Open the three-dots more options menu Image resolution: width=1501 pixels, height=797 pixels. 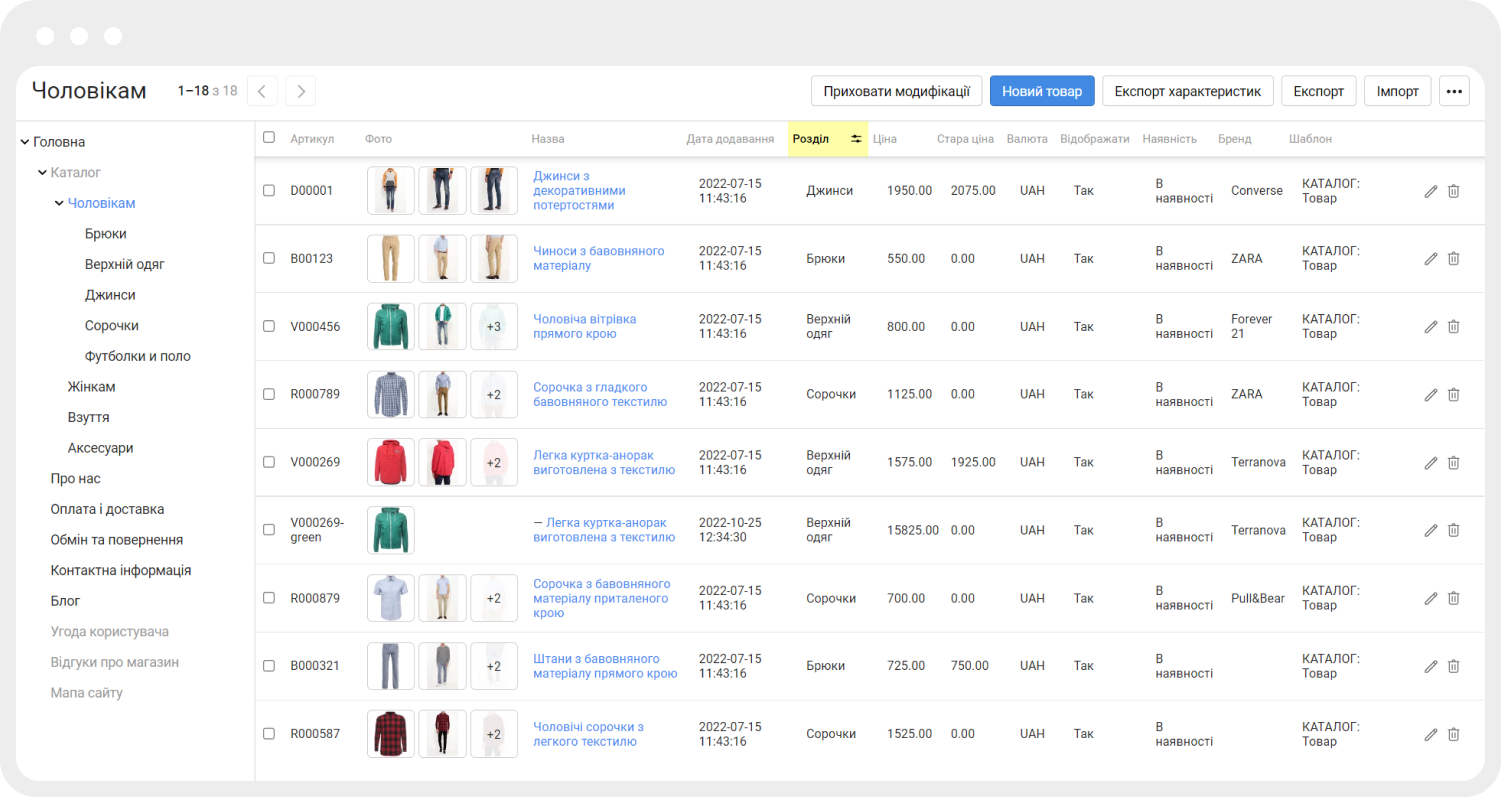1454,91
